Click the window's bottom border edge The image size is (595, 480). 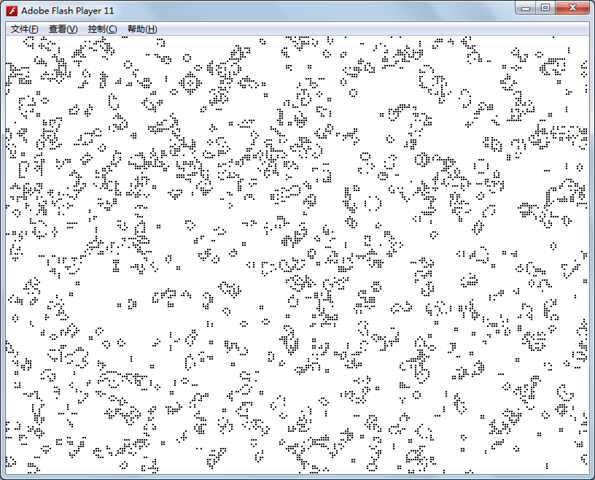298,477
